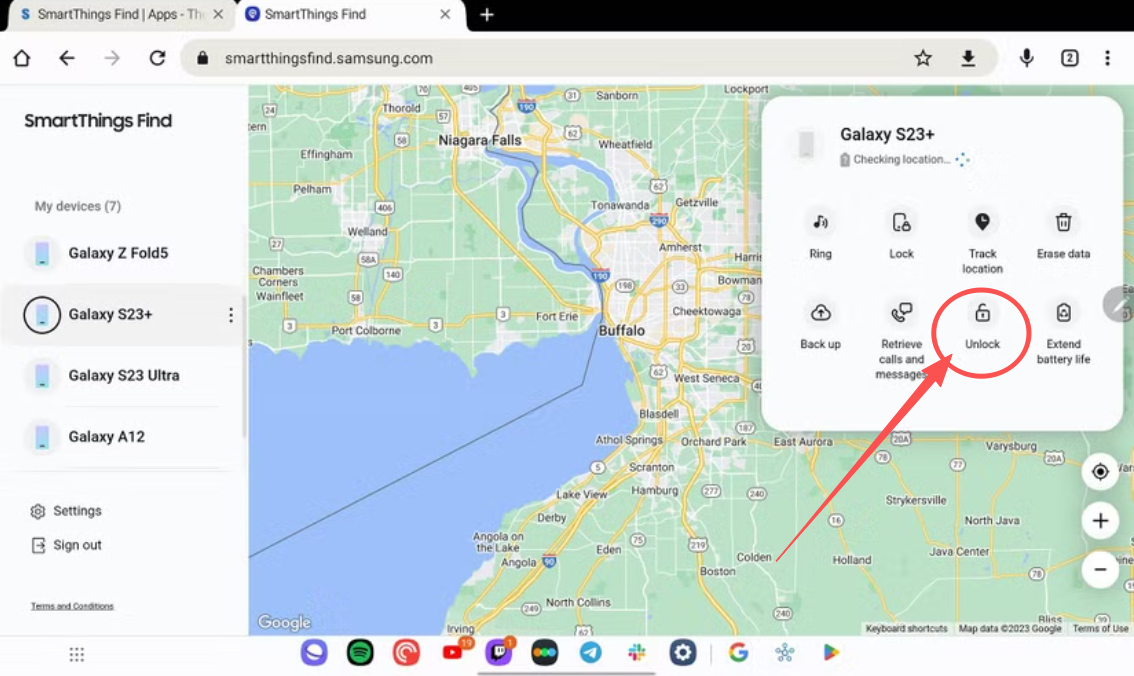
Task: Select Galaxy S23+ in device list
Action: 122,315
